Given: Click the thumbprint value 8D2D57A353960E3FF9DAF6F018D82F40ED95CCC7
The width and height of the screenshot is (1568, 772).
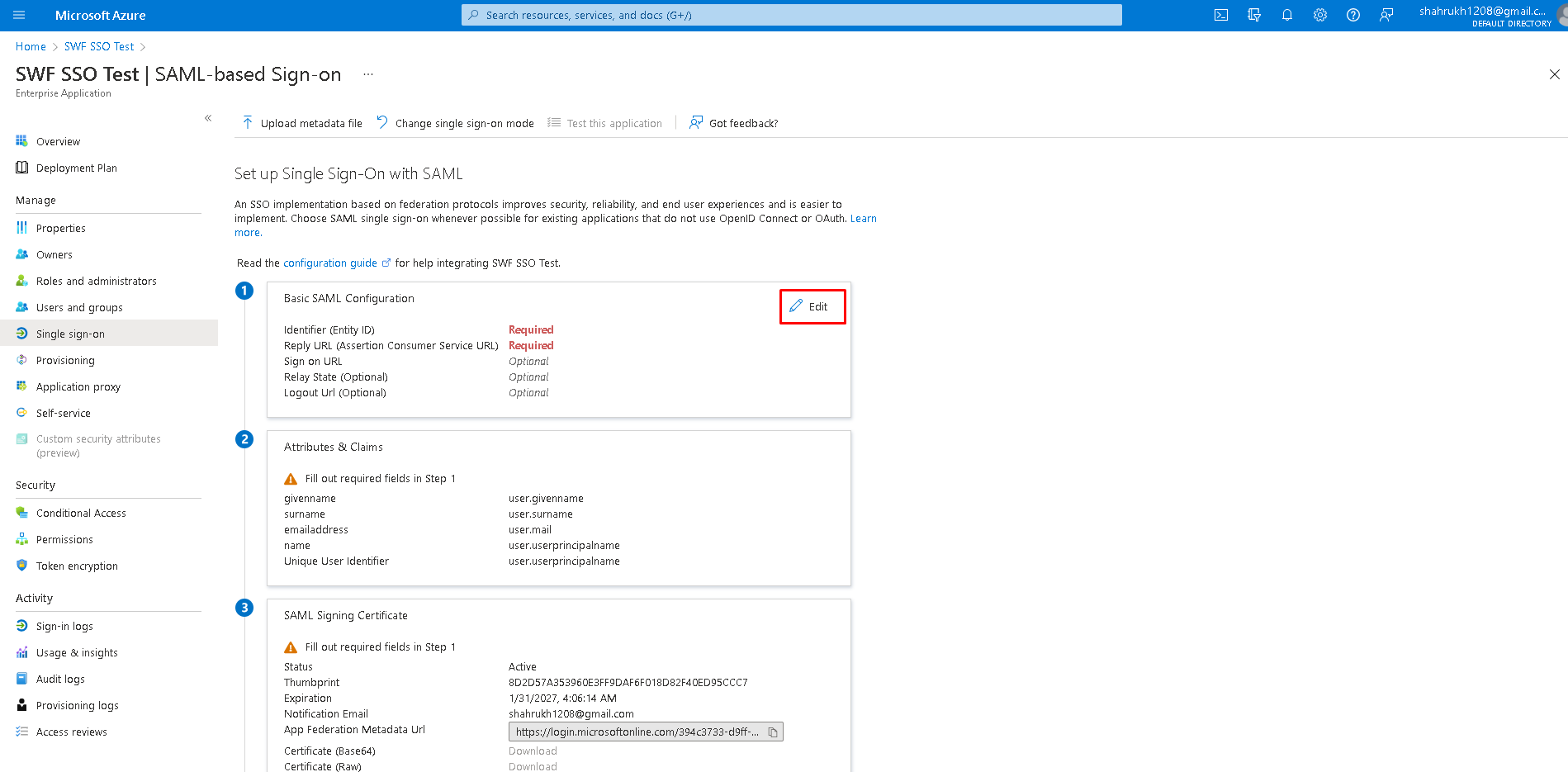Looking at the screenshot, I should [628, 683].
